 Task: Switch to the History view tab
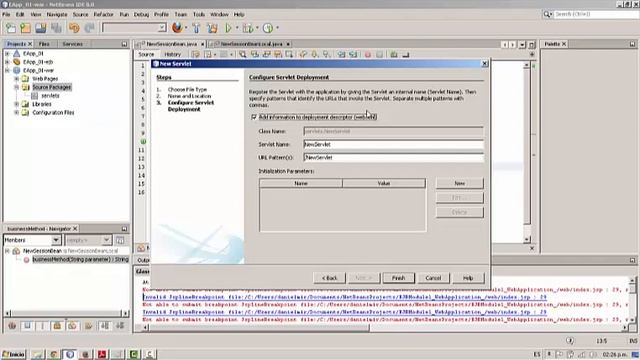[172, 54]
